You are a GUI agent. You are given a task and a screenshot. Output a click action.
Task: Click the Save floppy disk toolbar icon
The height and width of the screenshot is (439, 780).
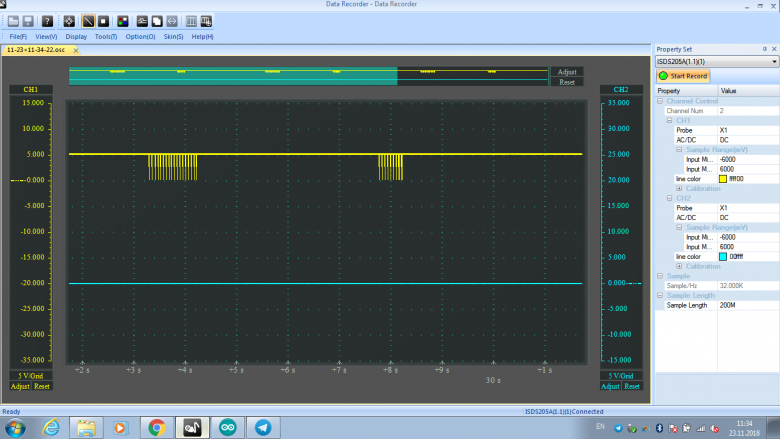click(28, 21)
